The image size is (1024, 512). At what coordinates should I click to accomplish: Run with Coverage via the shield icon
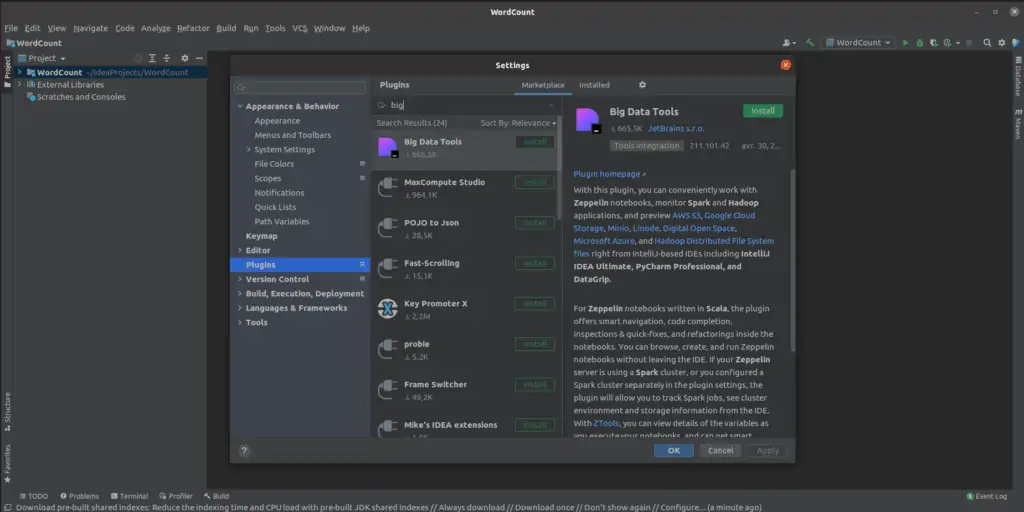click(x=934, y=42)
